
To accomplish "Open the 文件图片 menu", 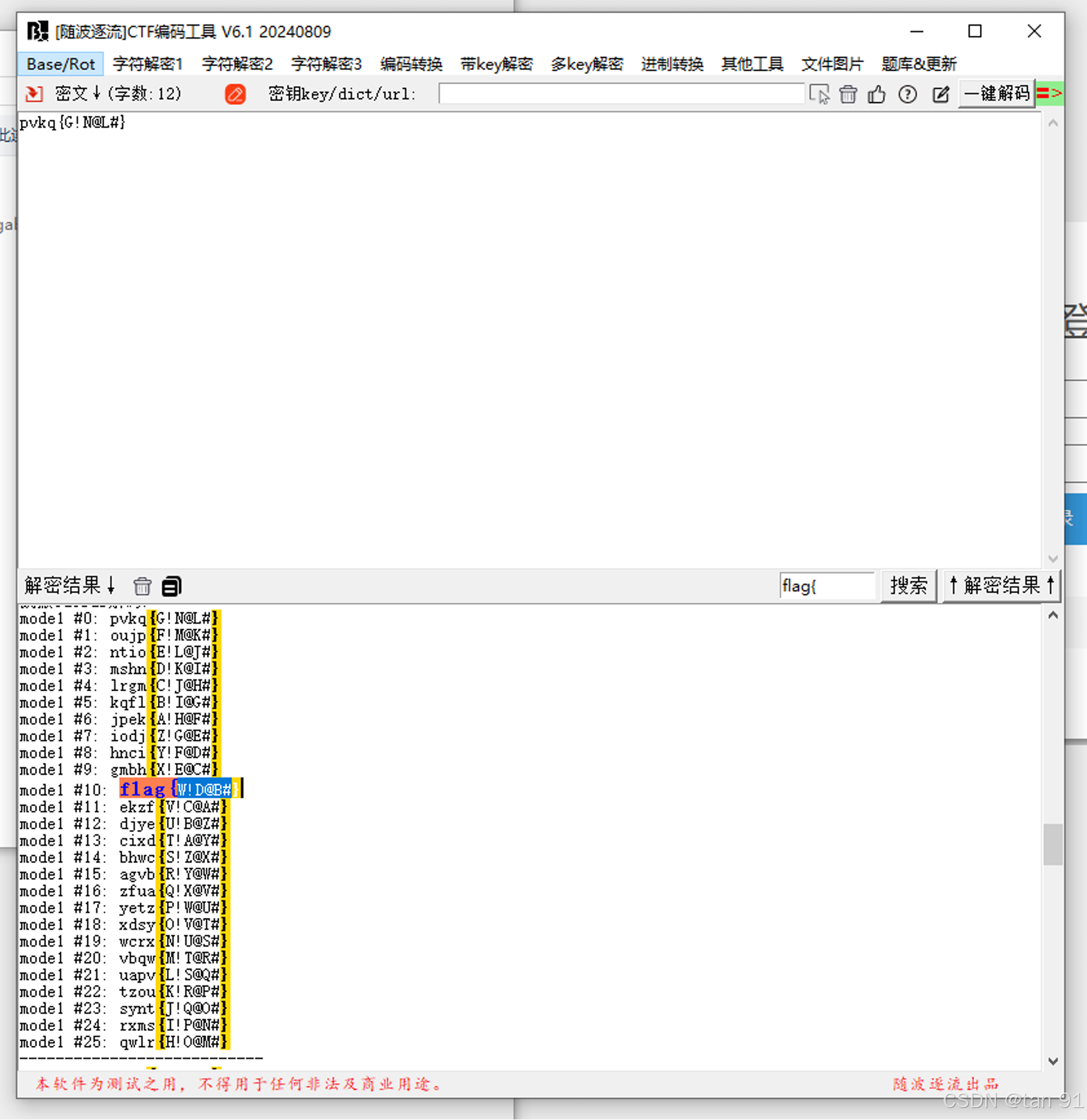I will [x=832, y=63].
